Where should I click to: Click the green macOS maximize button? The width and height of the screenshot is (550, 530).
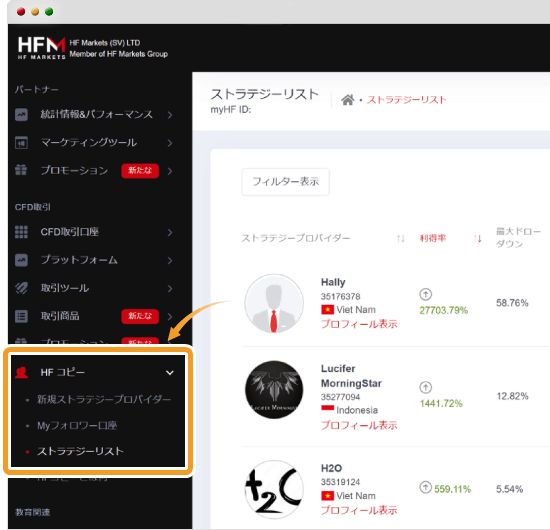click(x=49, y=12)
